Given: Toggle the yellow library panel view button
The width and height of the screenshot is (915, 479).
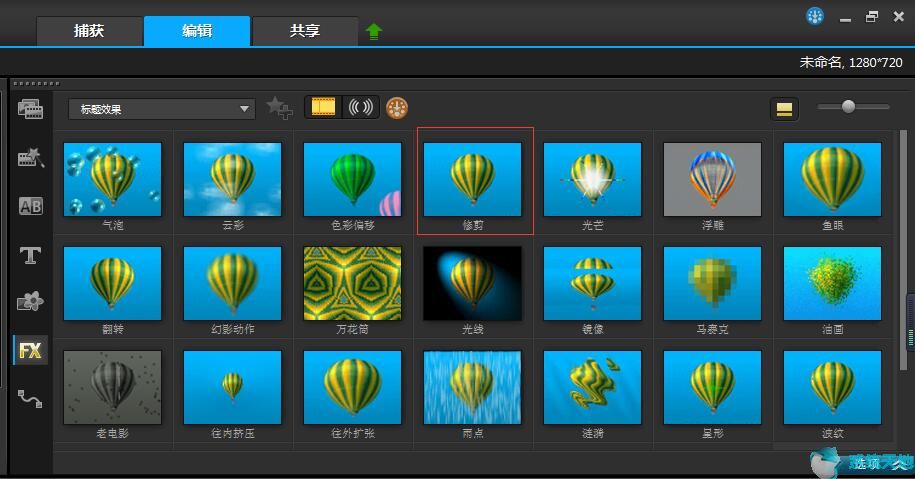Looking at the screenshot, I should click(784, 109).
